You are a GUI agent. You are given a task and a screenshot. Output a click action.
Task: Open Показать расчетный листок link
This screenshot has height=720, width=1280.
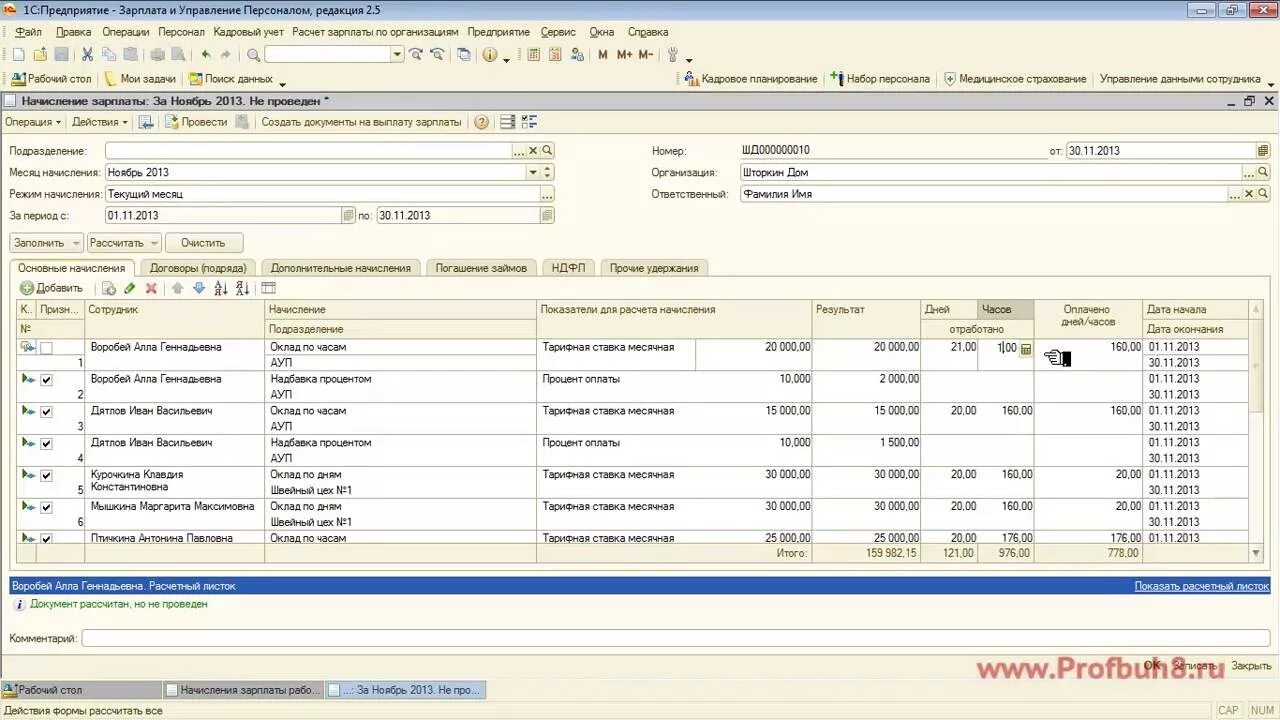click(x=1202, y=586)
